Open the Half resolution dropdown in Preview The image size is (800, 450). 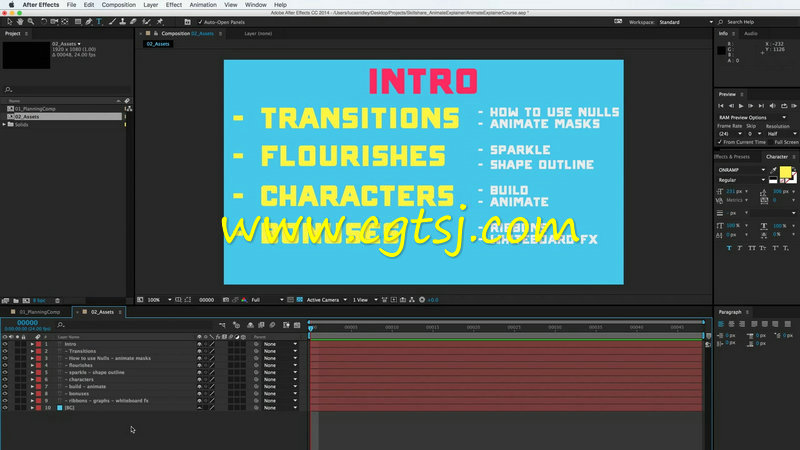(x=782, y=134)
